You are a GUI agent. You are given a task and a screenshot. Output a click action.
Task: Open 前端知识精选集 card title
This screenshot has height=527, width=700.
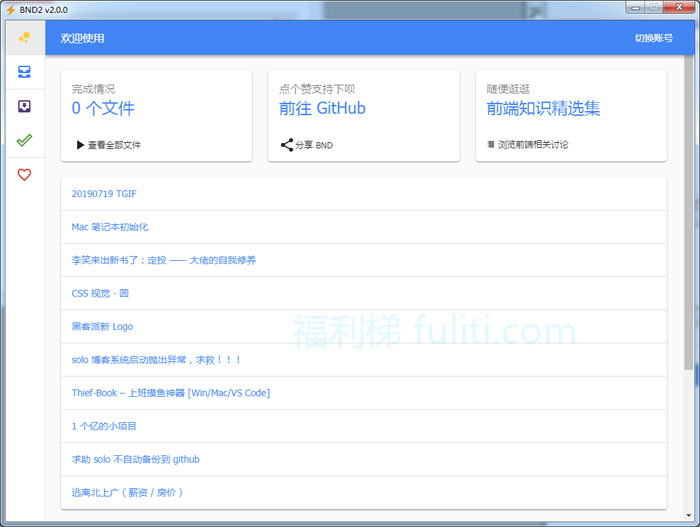(543, 108)
